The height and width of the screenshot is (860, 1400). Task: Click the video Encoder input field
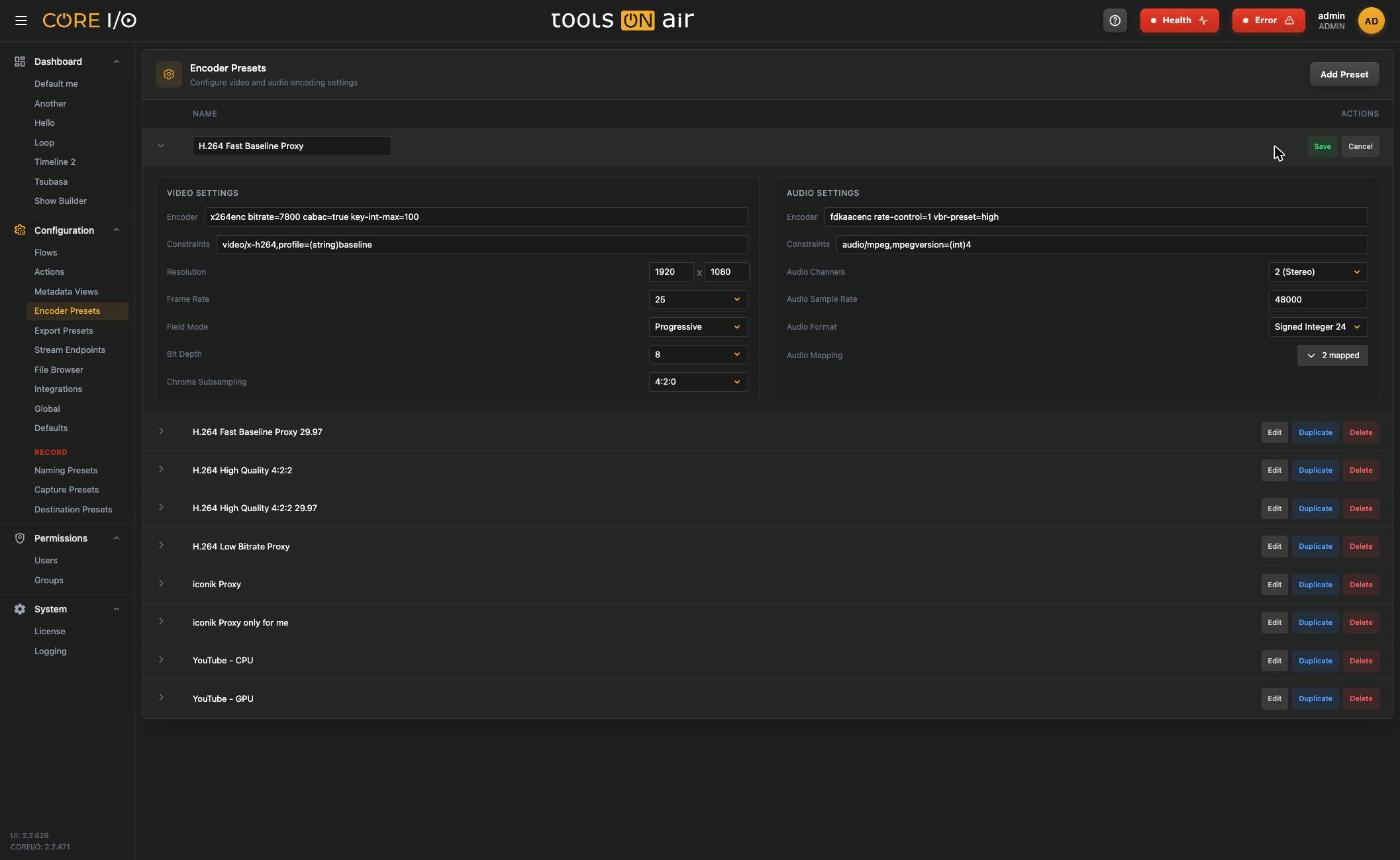476,217
